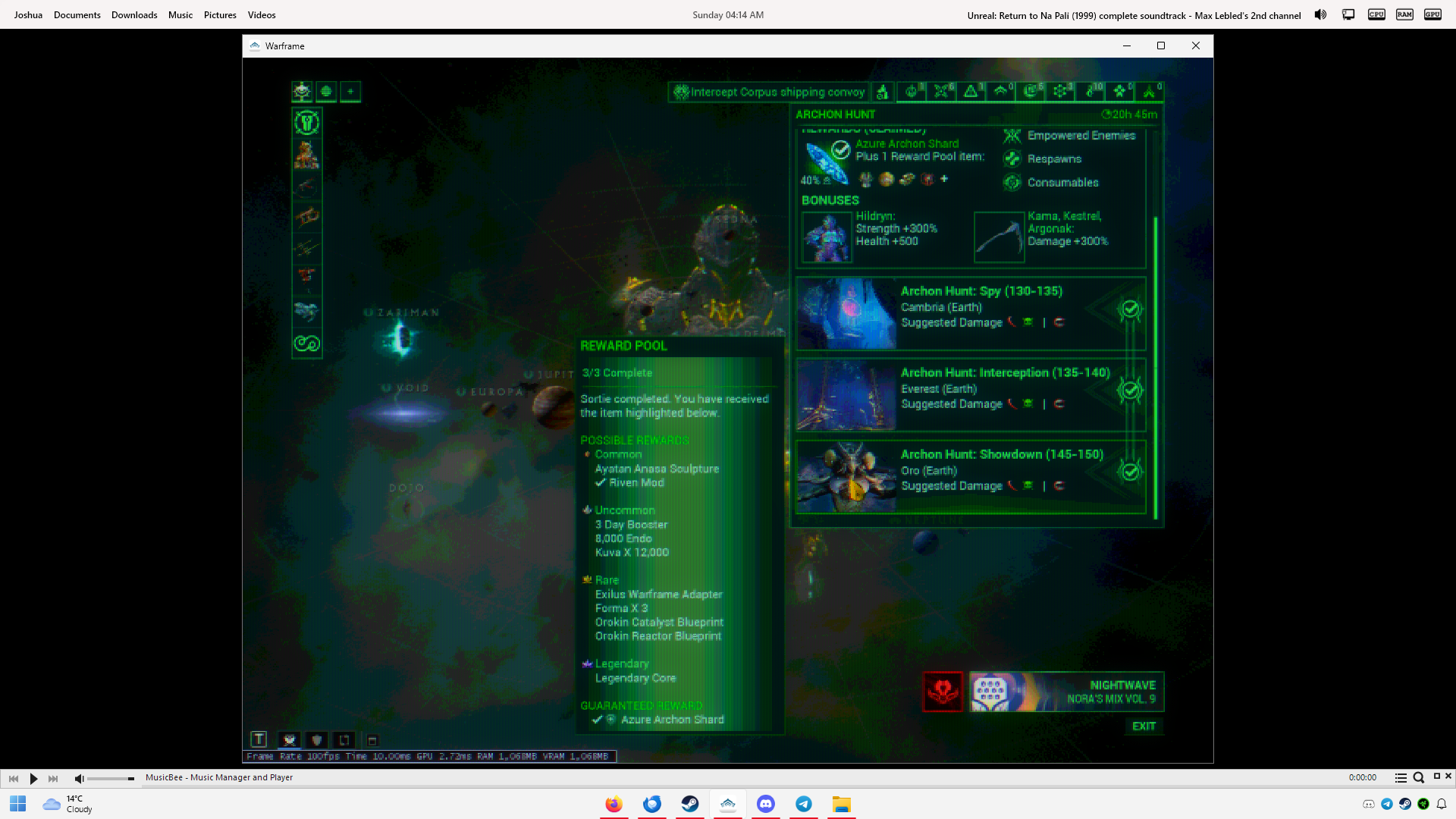Open the world-state tab with the triangle icon
Image resolution: width=1456 pixels, height=819 pixels.
click(971, 92)
